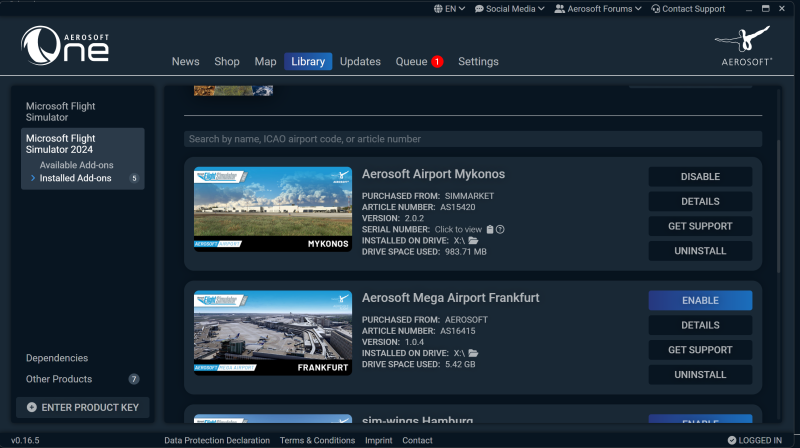Click Contact Support link
The width and height of the screenshot is (800, 448).
coord(688,9)
